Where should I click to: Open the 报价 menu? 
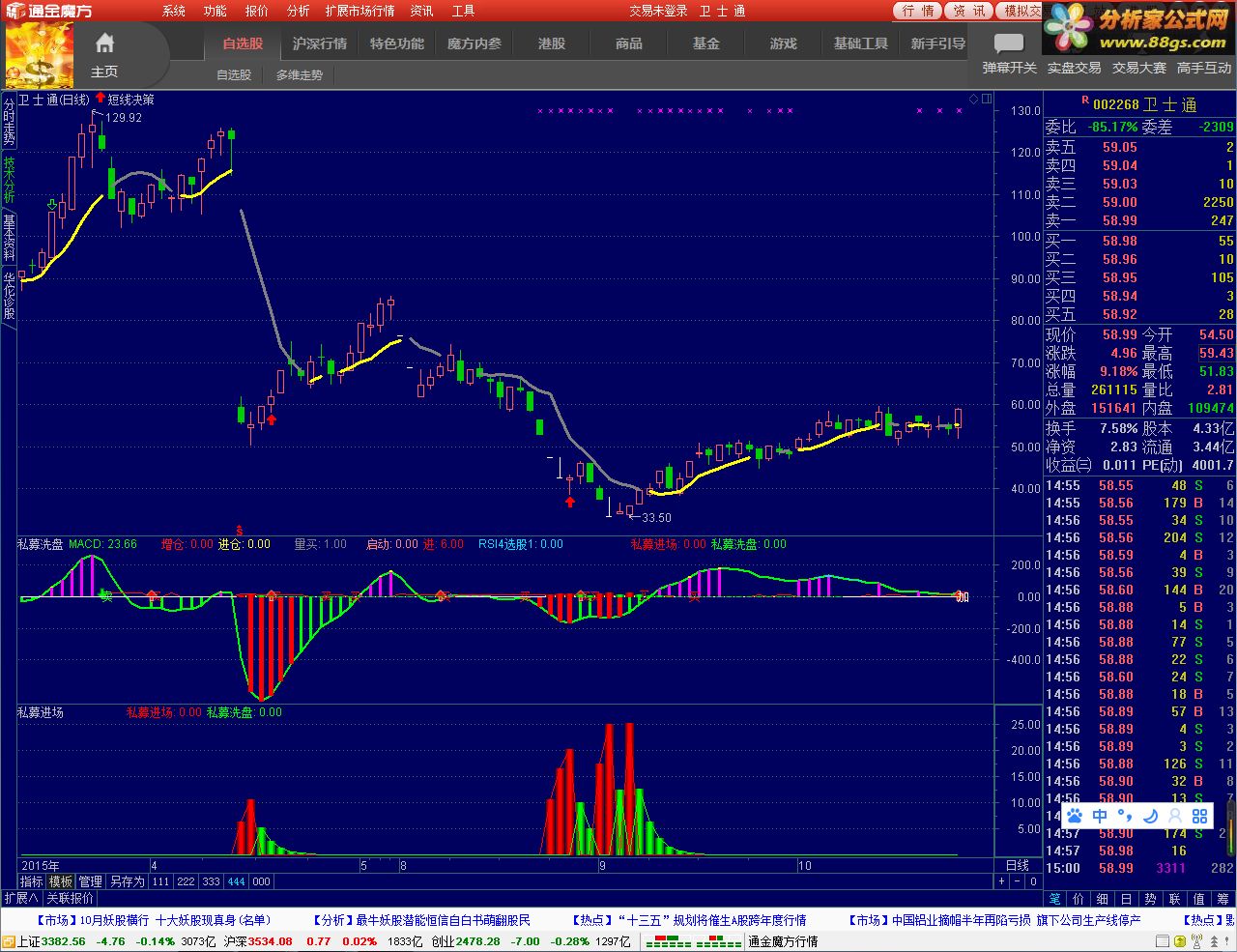pos(257,11)
